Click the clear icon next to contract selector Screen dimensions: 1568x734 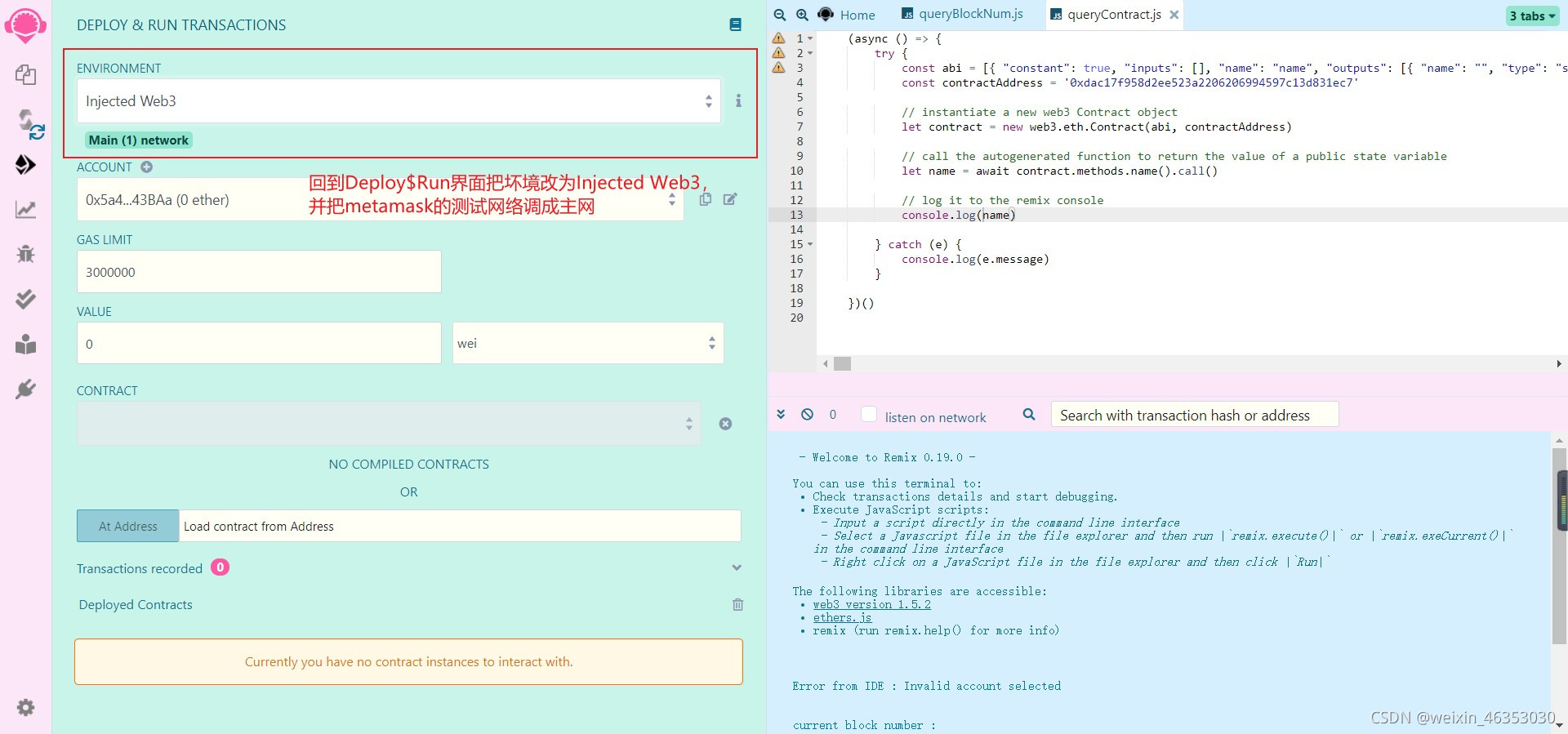point(725,424)
